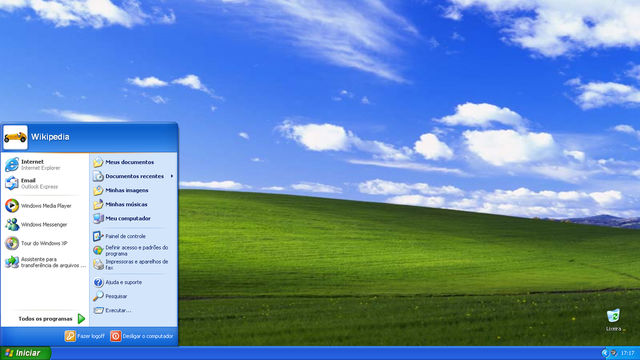This screenshot has width=640, height=360.
Task: Start the Tour do Windows XP icon
Action: [x=12, y=243]
